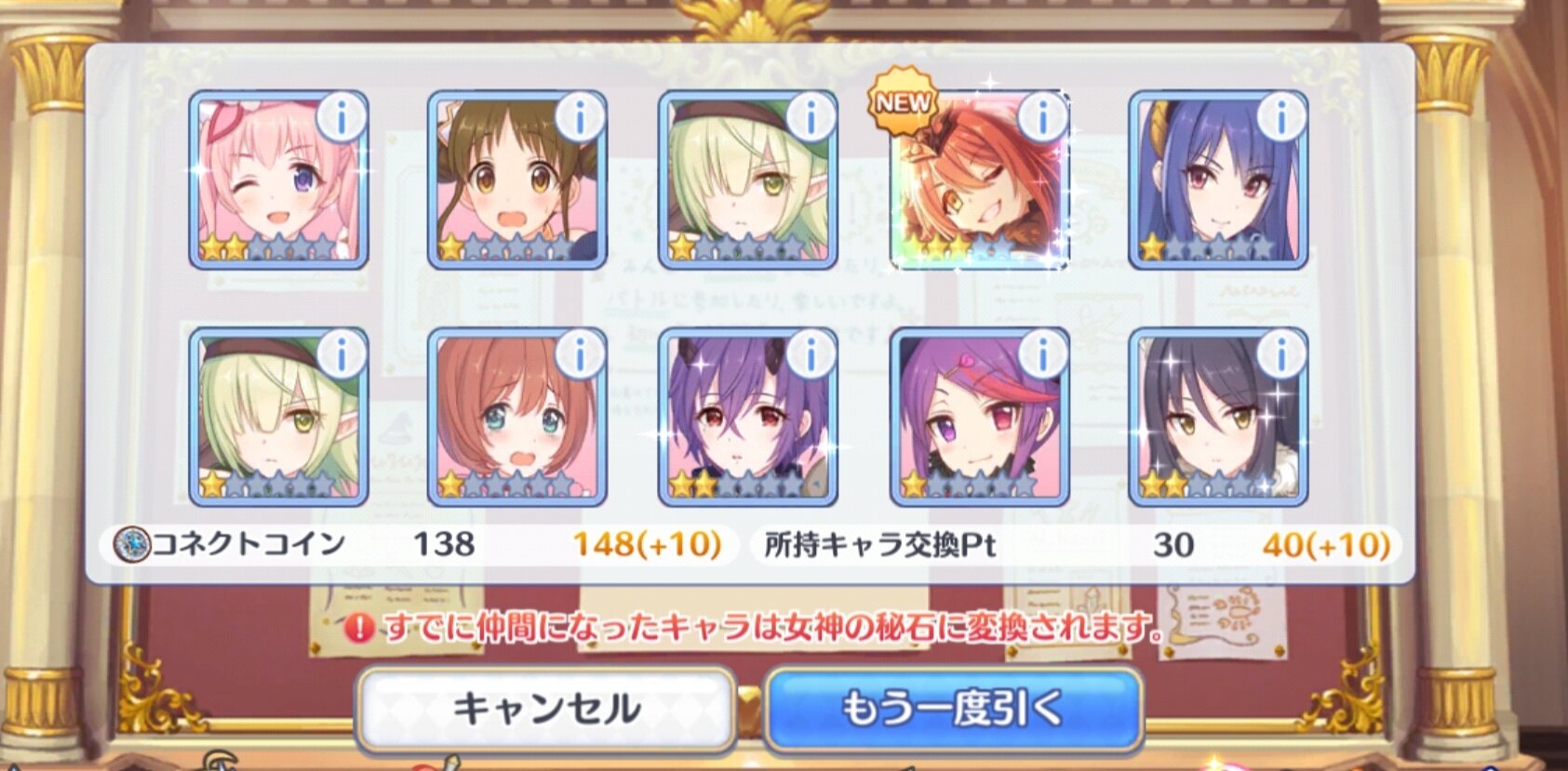The image size is (1568, 771).
Task: Select the NEW orange-haired character portrait
Action: 979,180
